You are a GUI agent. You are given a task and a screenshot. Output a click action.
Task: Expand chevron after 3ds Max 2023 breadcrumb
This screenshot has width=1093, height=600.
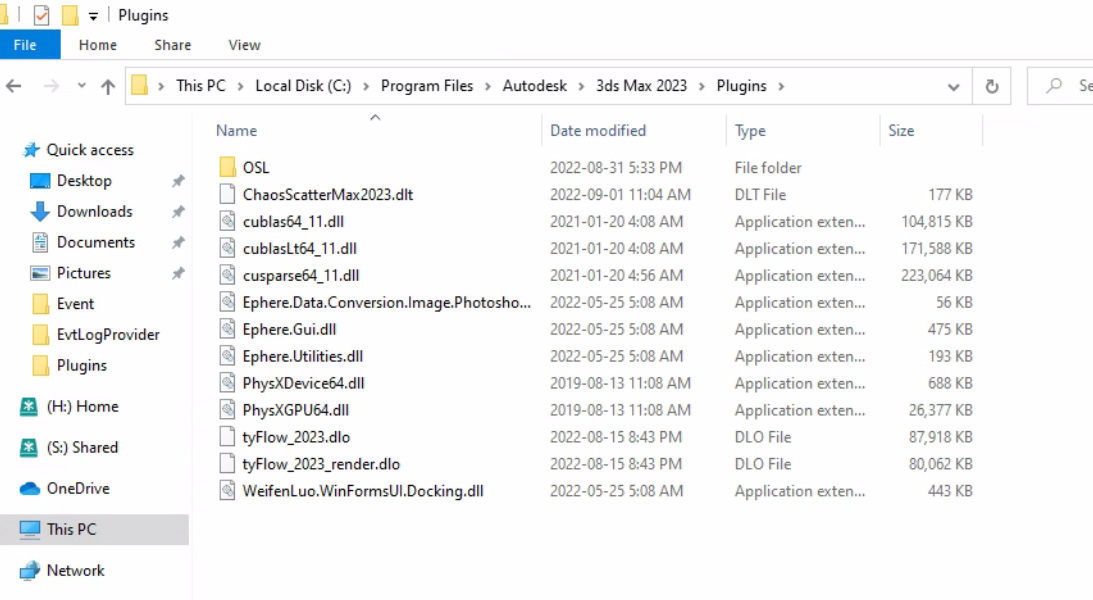tap(702, 86)
